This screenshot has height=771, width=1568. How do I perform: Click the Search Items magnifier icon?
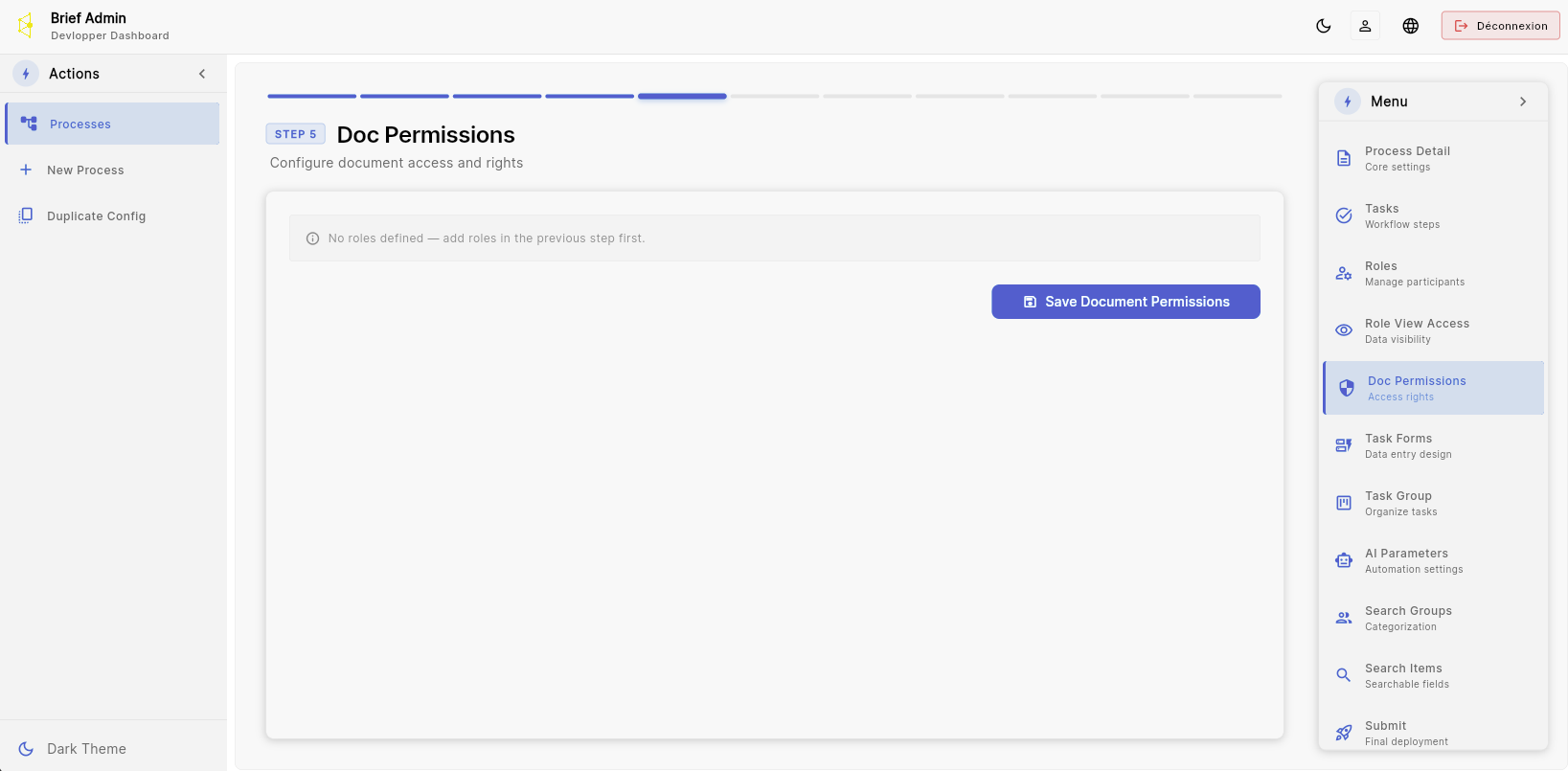(x=1344, y=675)
